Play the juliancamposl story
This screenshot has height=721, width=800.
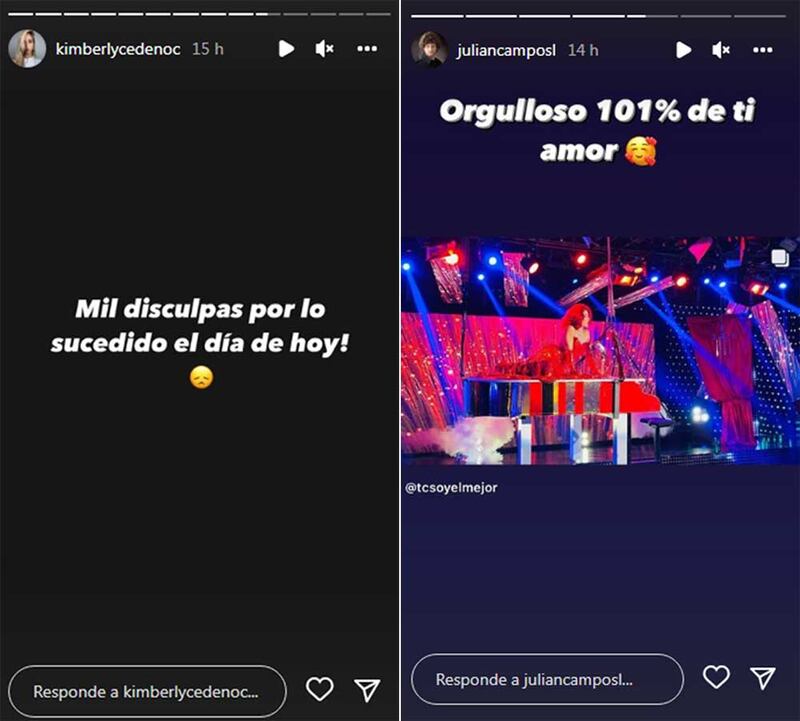683,50
